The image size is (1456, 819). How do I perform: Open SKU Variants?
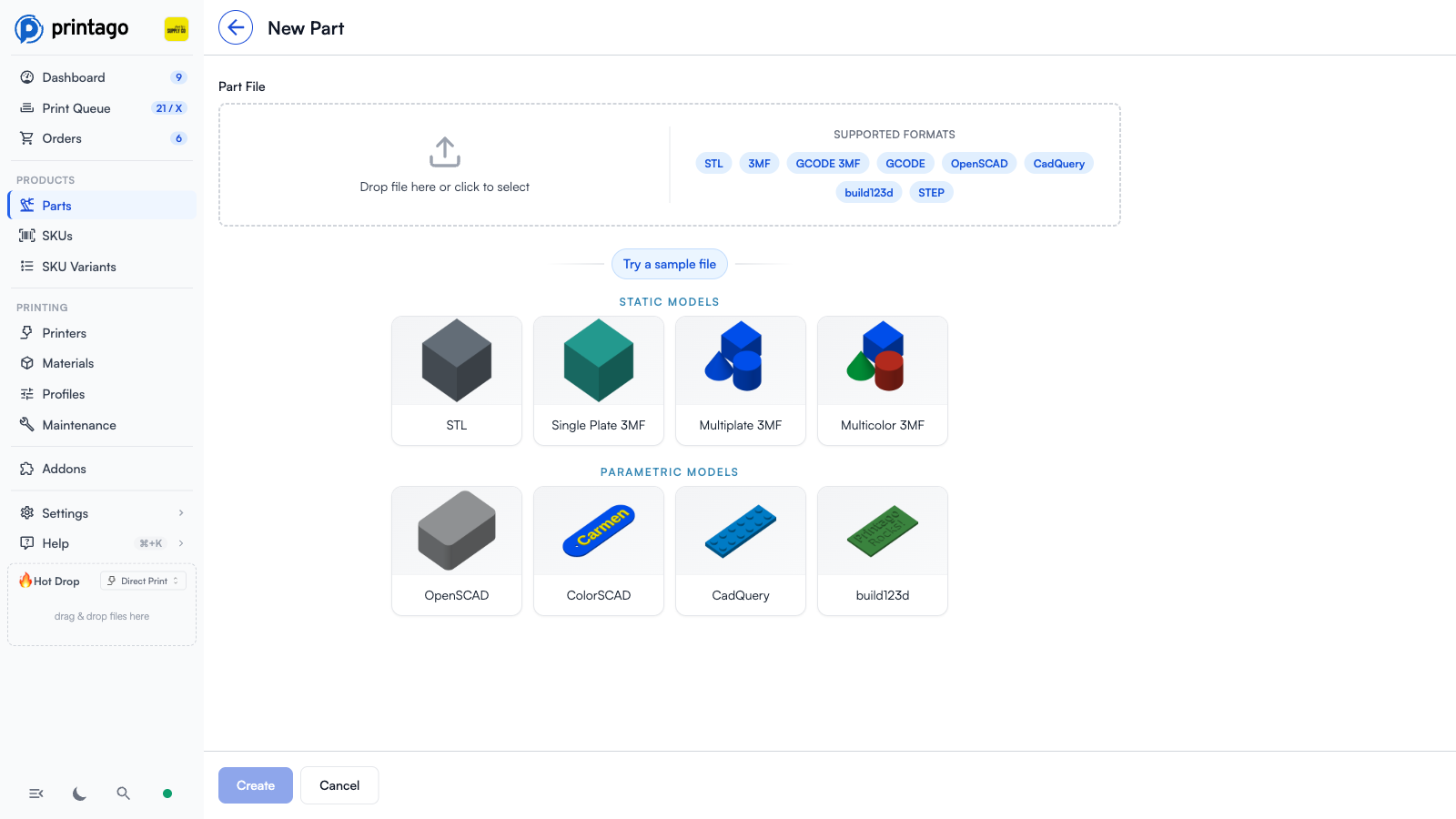point(102,267)
